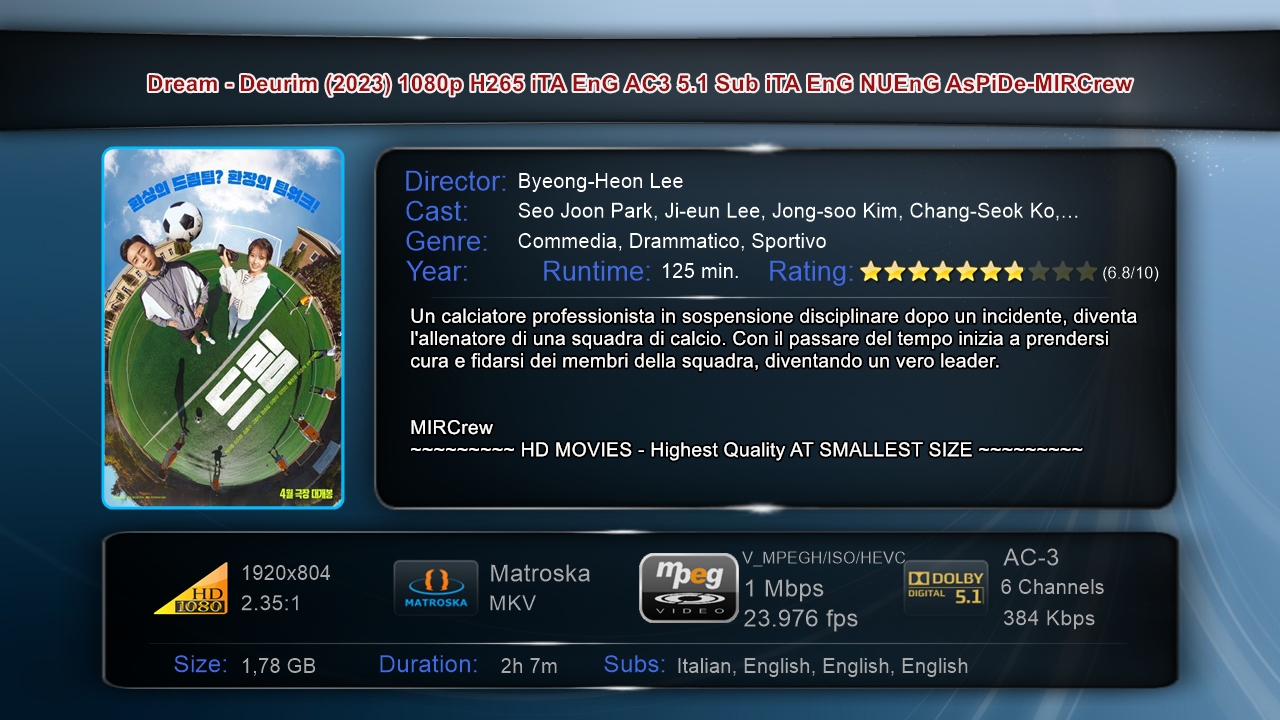Click the genre text Commedia, Drammatico, Sportivo
The height and width of the screenshot is (720, 1280).
click(x=672, y=241)
